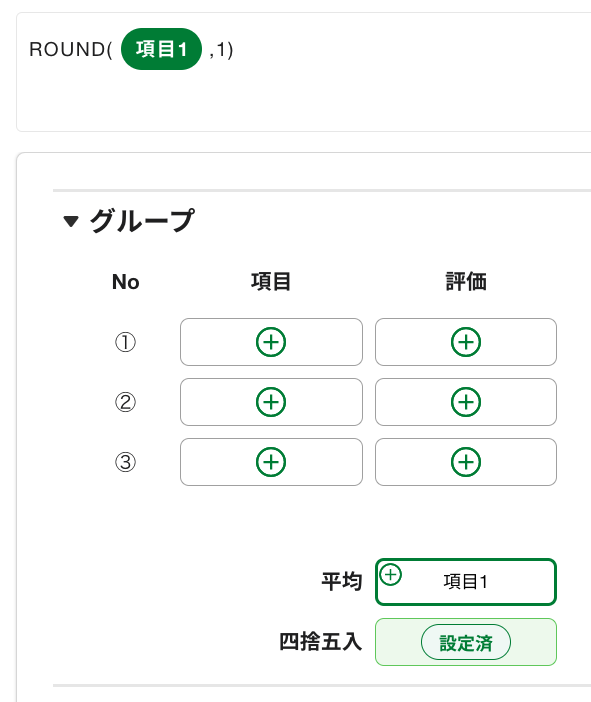Click the No column header
This screenshot has height=702, width=591.
pos(126,282)
